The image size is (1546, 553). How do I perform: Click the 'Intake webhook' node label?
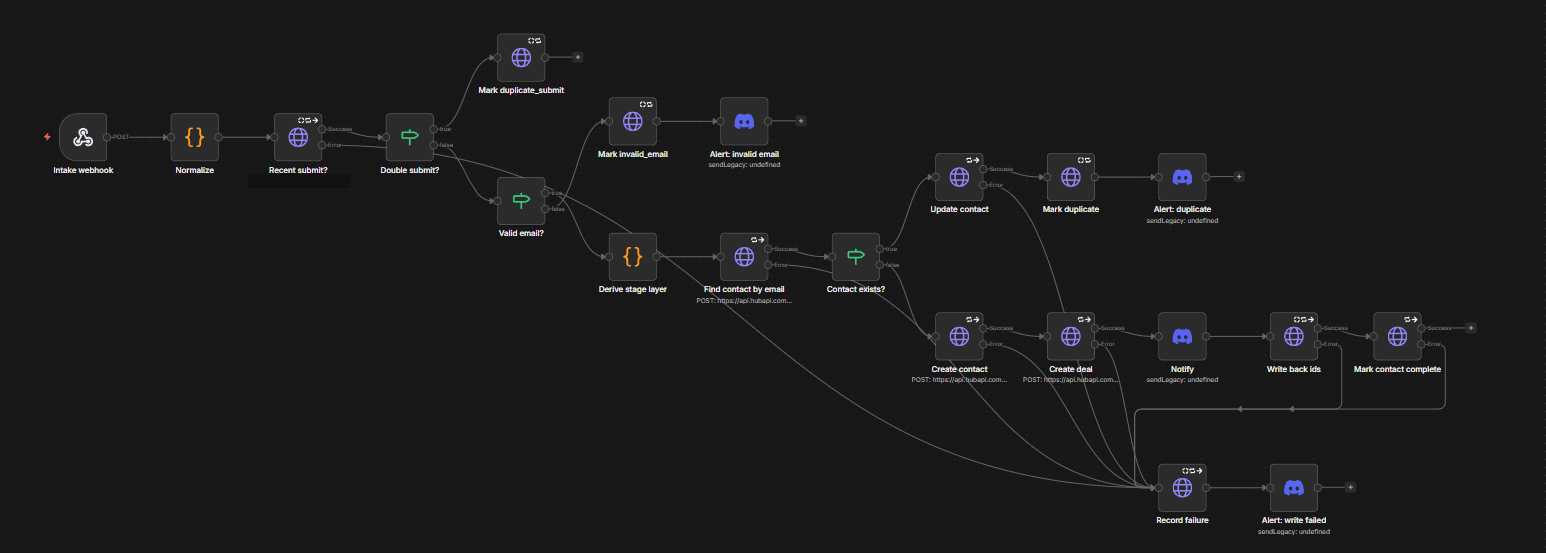pos(83,170)
